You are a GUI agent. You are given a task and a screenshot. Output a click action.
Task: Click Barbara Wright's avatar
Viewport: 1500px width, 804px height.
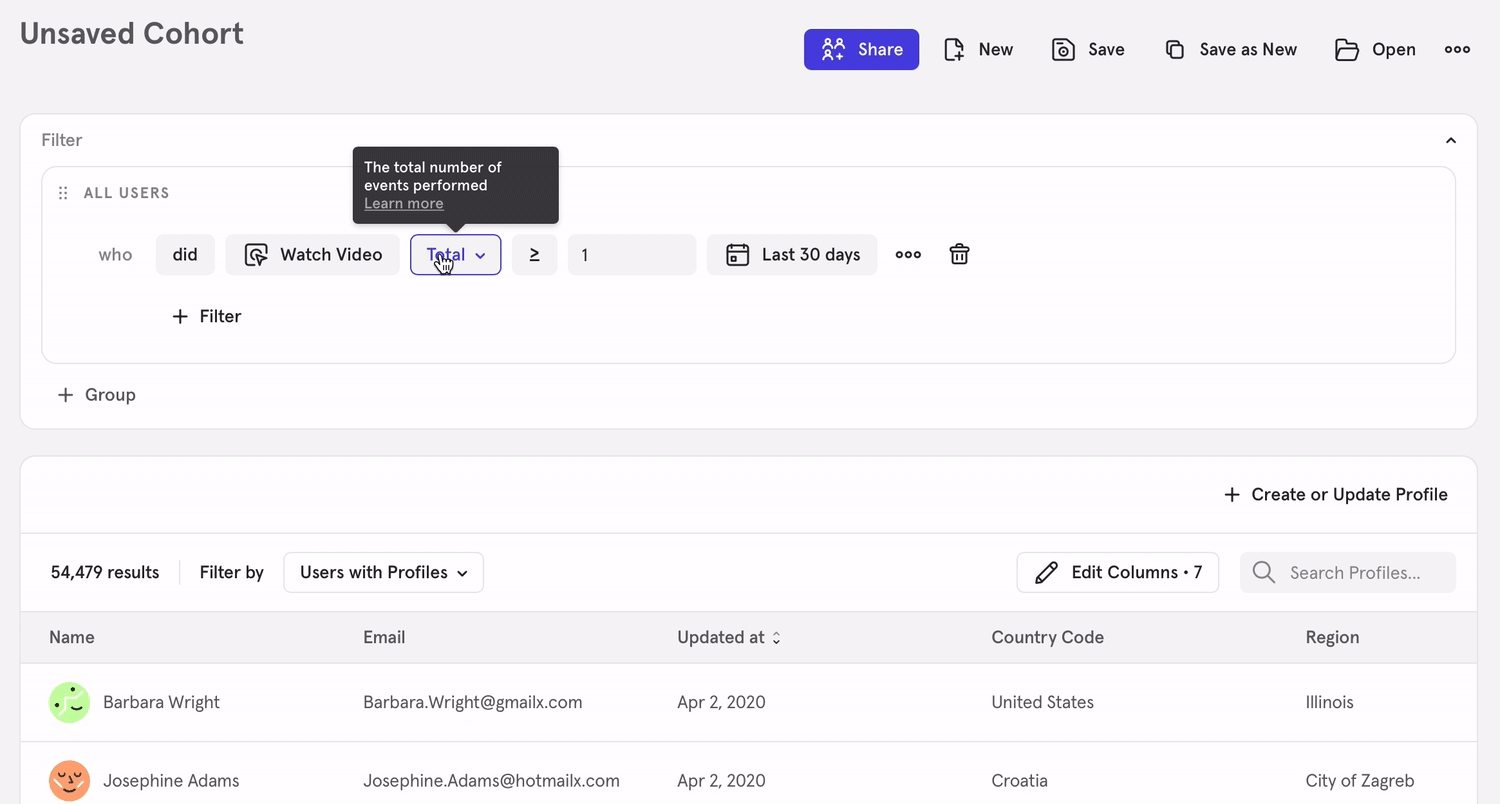point(69,702)
